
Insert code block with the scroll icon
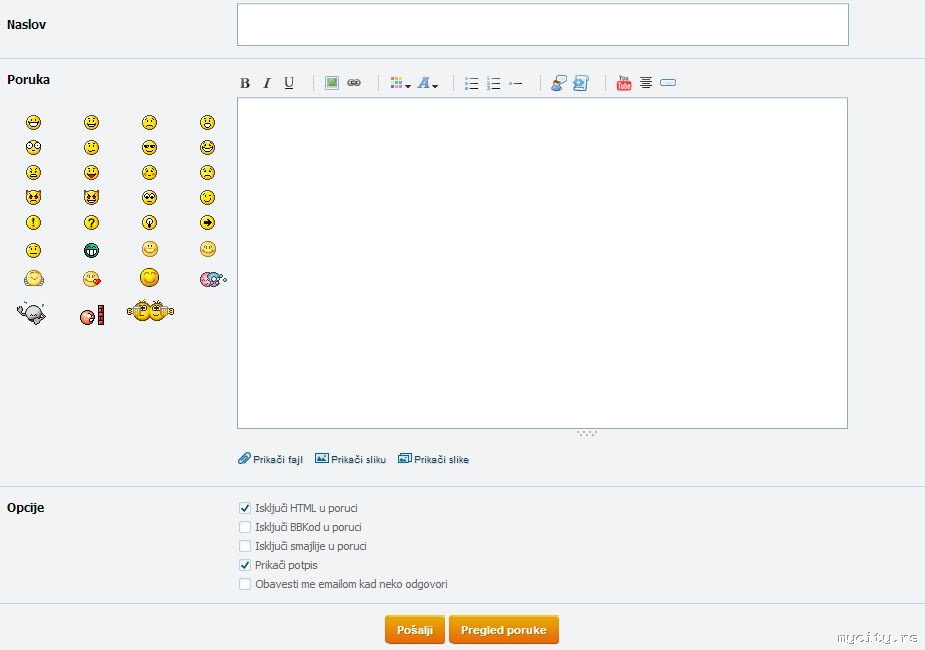[581, 83]
